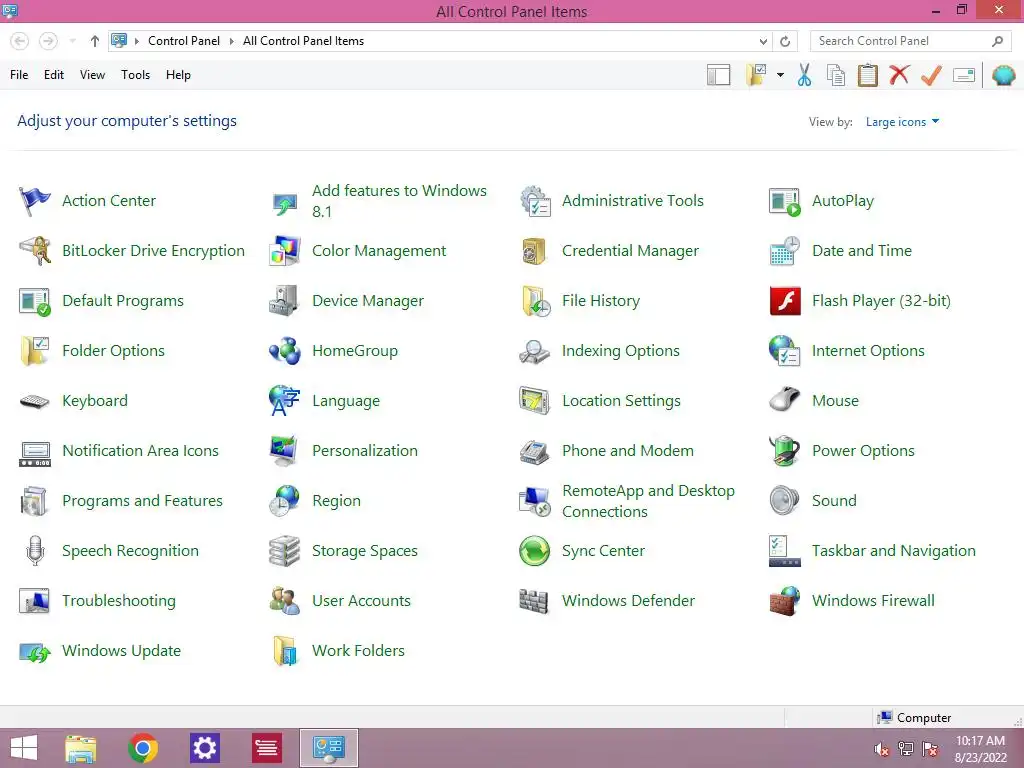Open the Power Options battery icon
The width and height of the screenshot is (1024, 768).
point(785,451)
